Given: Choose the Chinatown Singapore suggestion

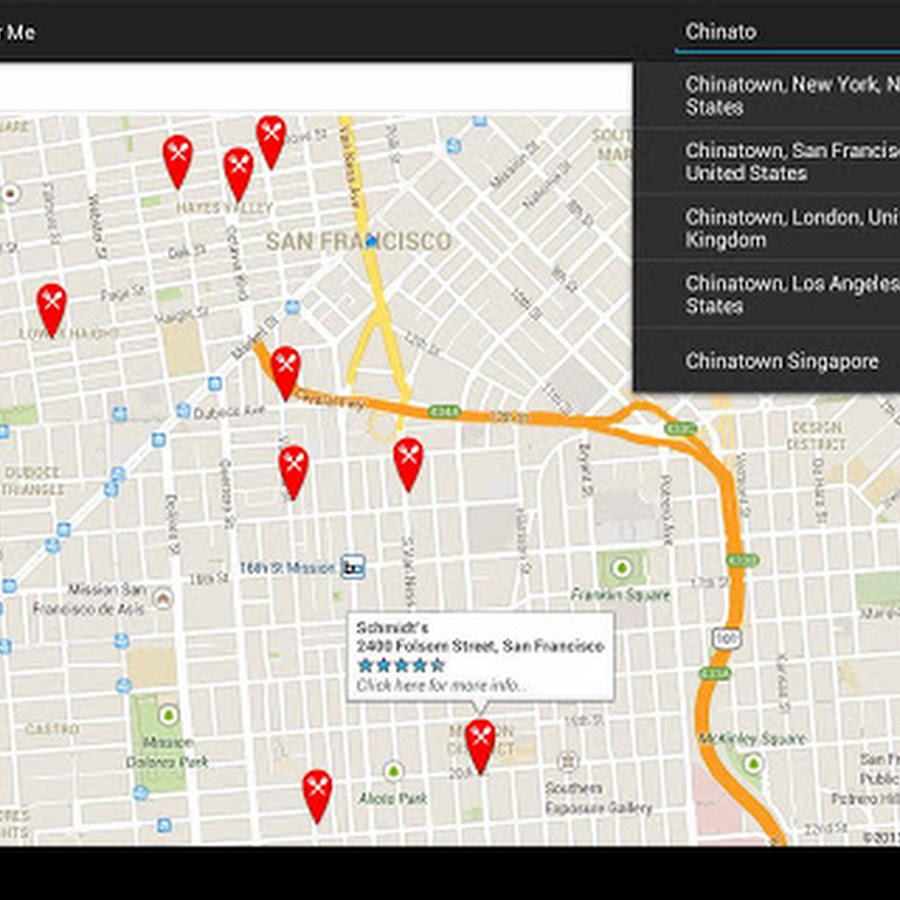Looking at the screenshot, I should [x=767, y=361].
